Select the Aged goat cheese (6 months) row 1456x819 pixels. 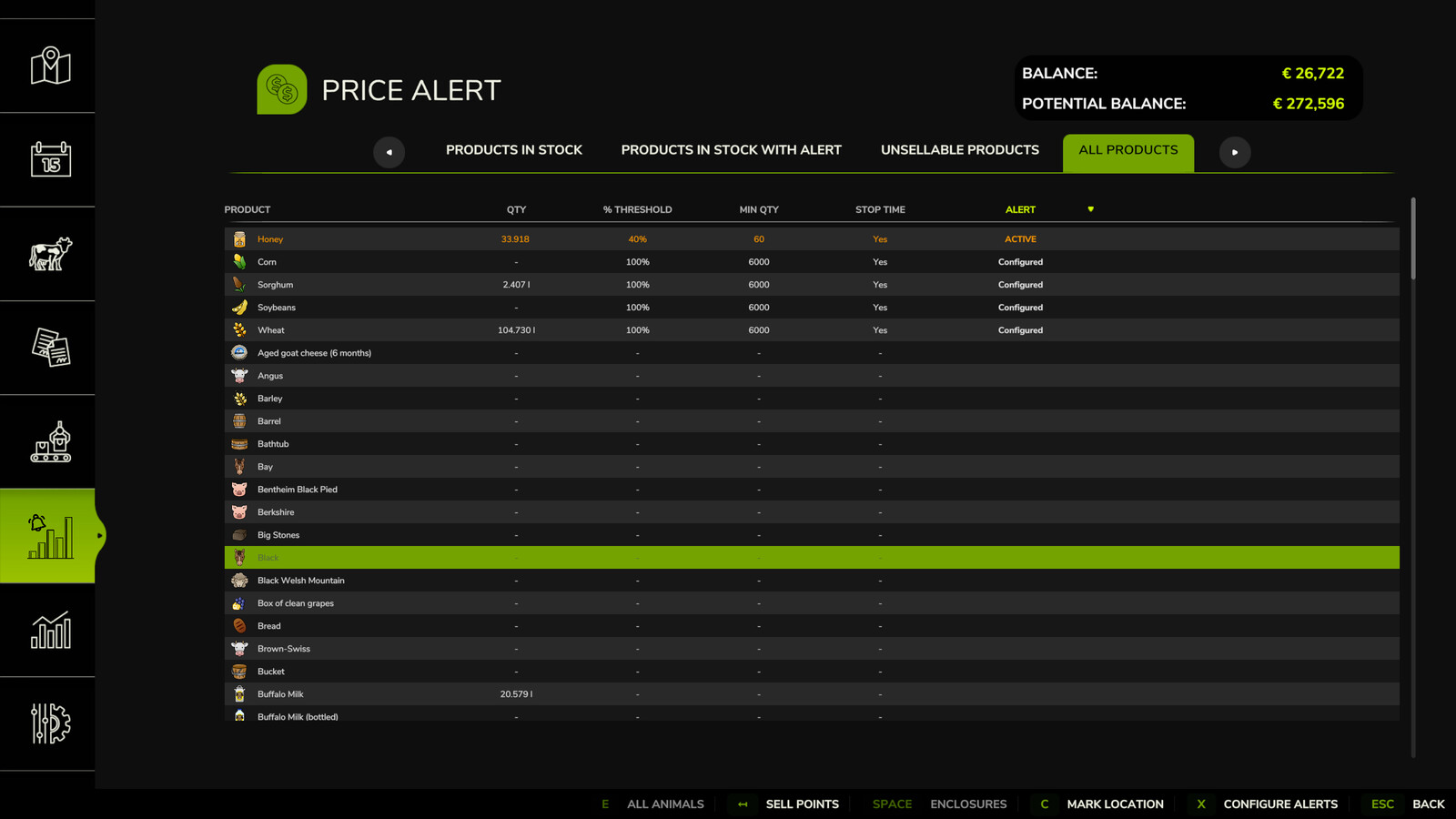[x=812, y=353]
